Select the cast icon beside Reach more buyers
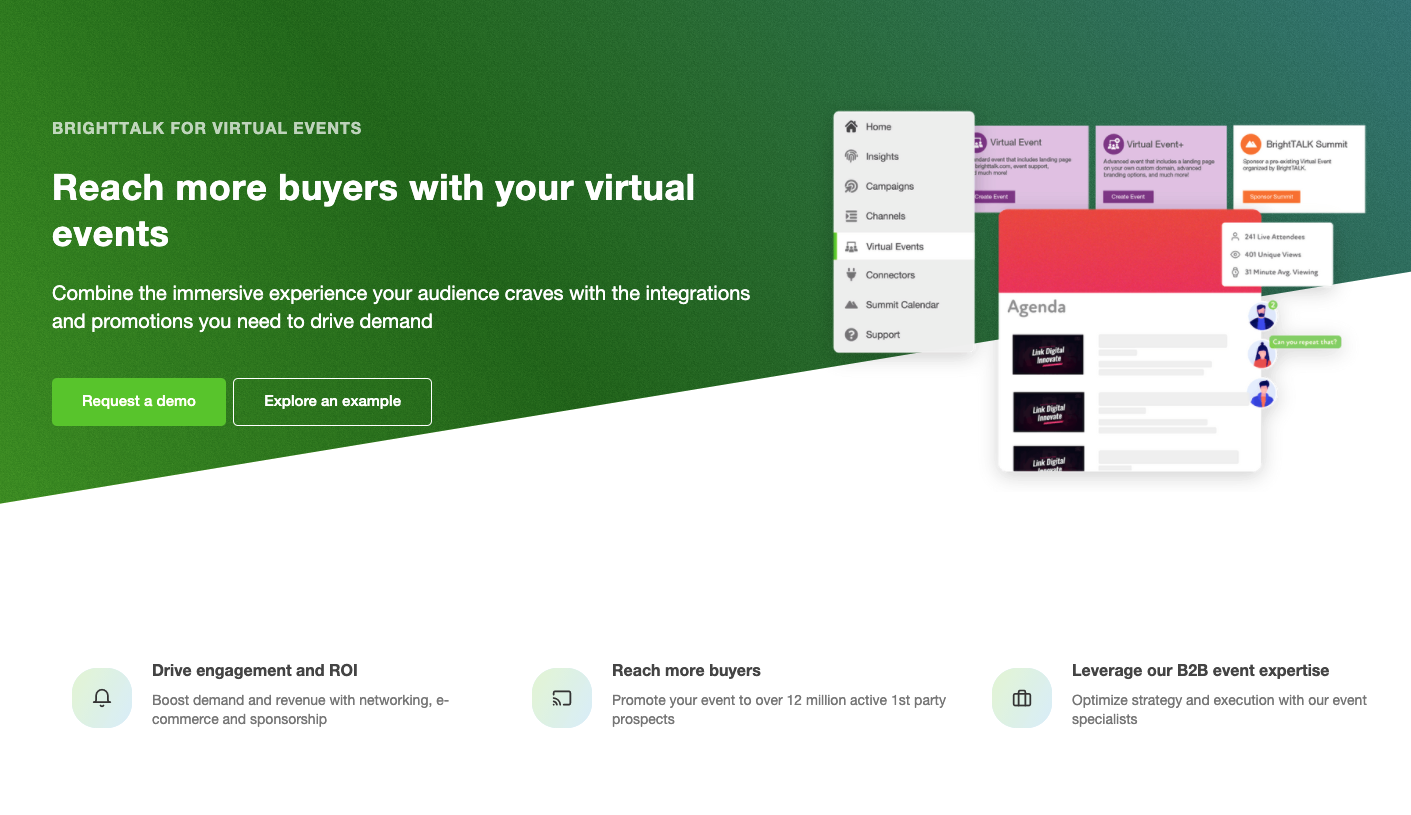 click(x=561, y=697)
